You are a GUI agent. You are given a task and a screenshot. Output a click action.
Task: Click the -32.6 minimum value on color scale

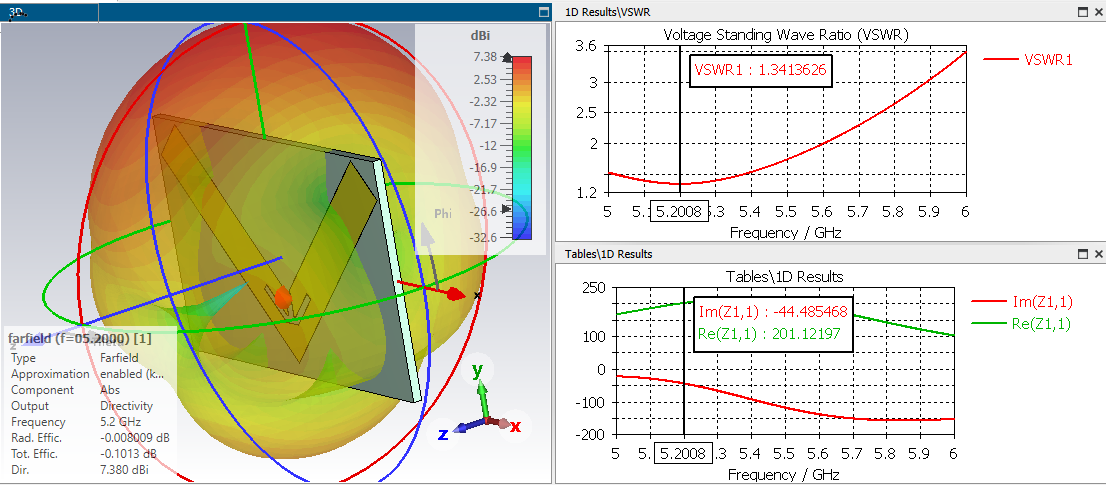[483, 236]
